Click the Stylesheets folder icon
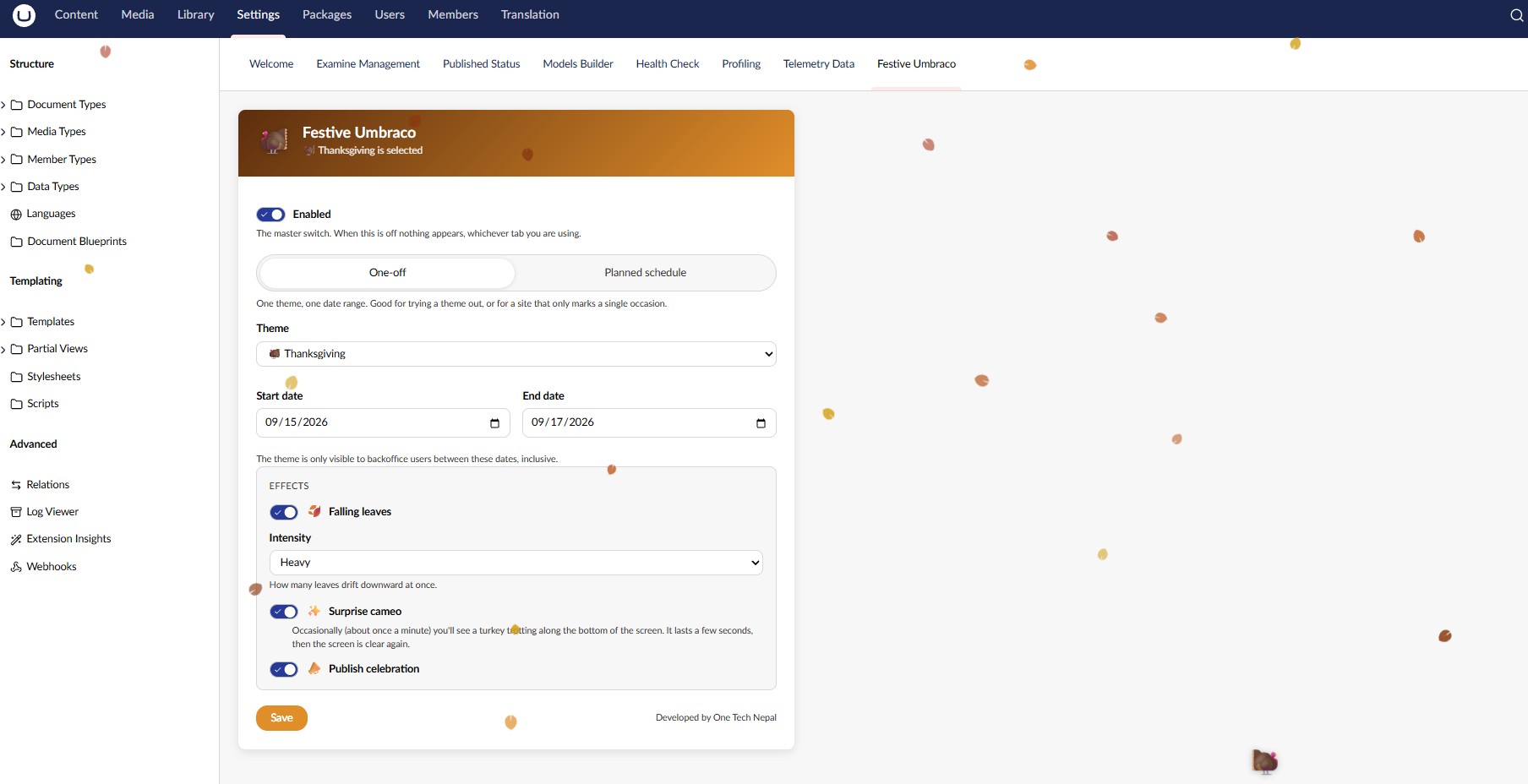 tap(16, 377)
